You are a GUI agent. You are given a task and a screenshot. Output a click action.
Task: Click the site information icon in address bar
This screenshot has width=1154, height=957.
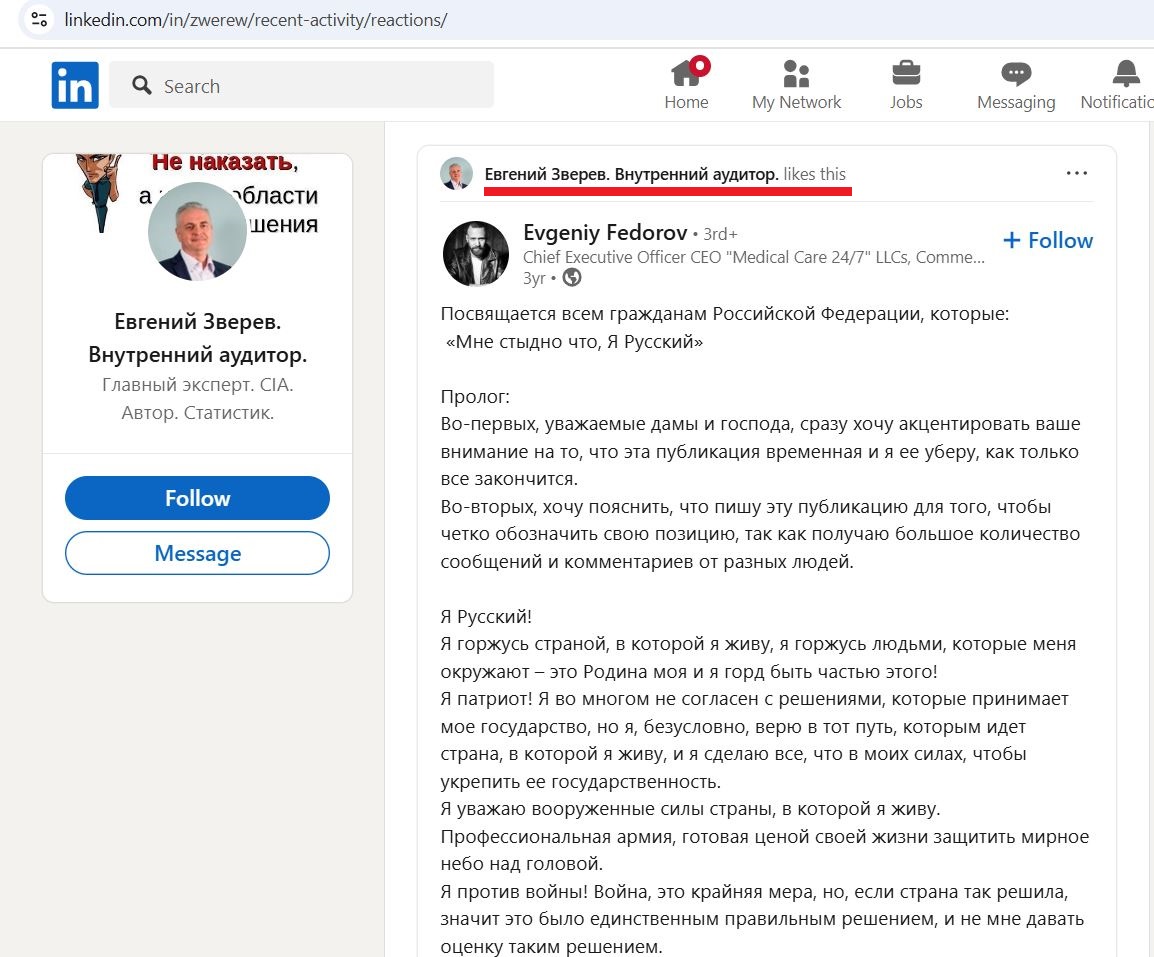39,19
